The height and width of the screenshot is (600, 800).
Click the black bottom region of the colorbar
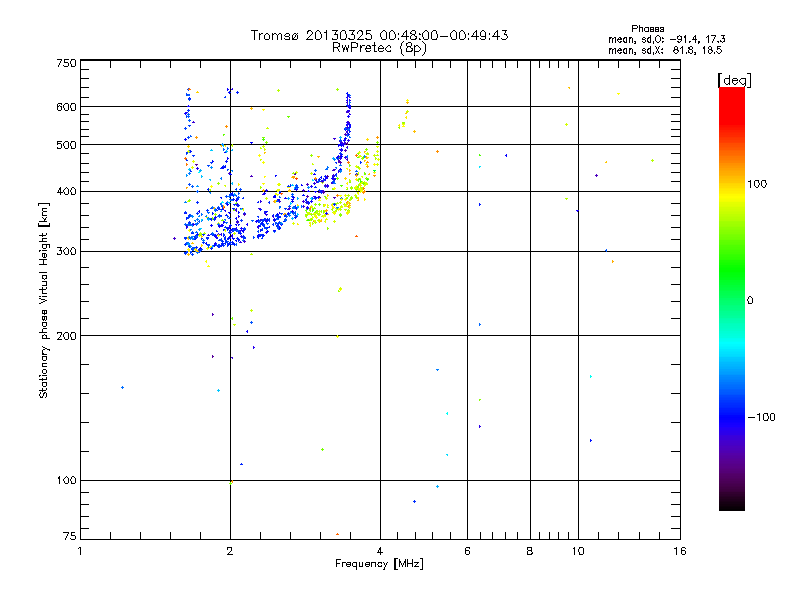tap(732, 503)
